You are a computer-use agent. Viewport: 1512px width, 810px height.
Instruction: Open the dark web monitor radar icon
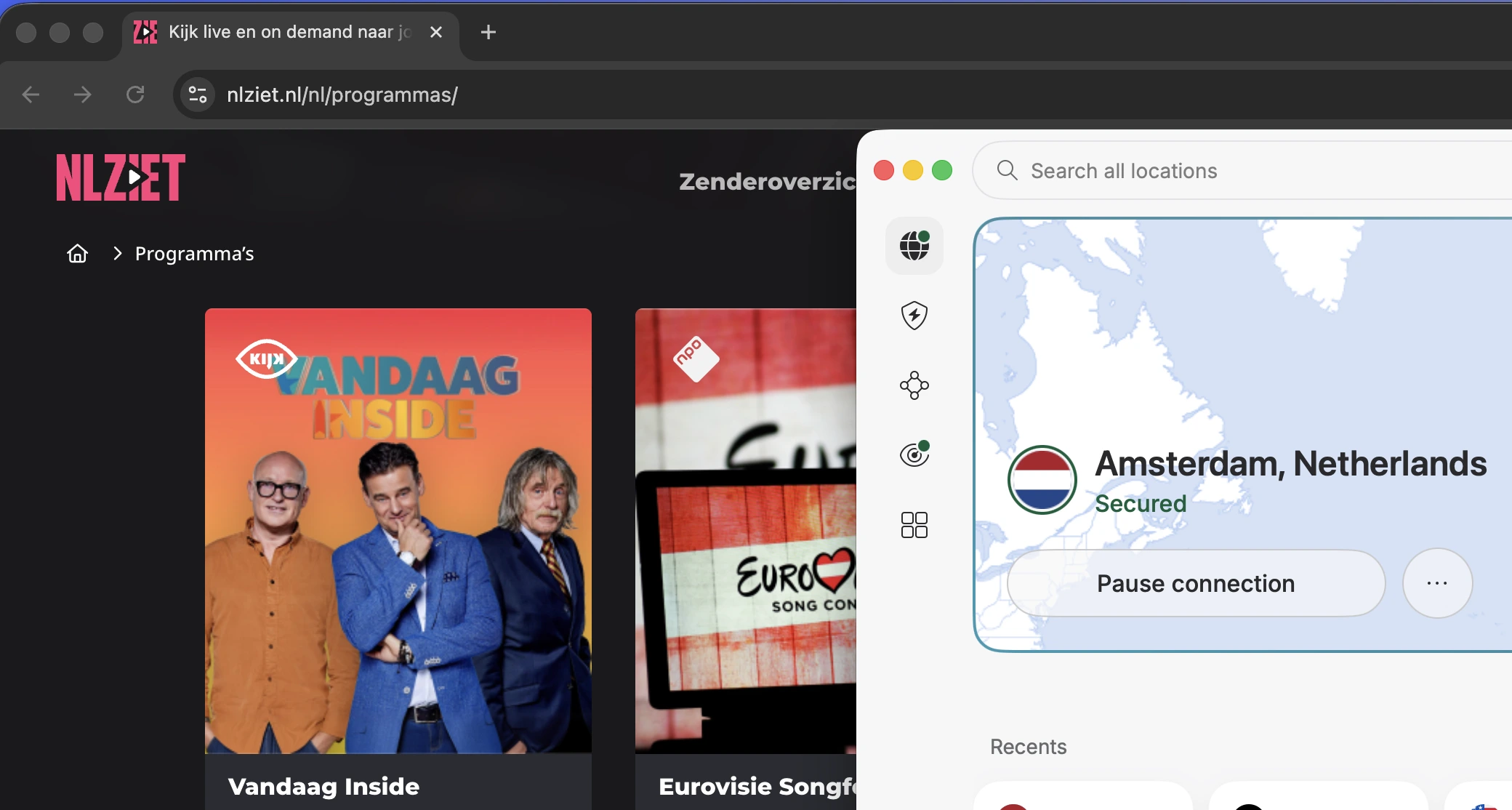pyautogui.click(x=914, y=454)
